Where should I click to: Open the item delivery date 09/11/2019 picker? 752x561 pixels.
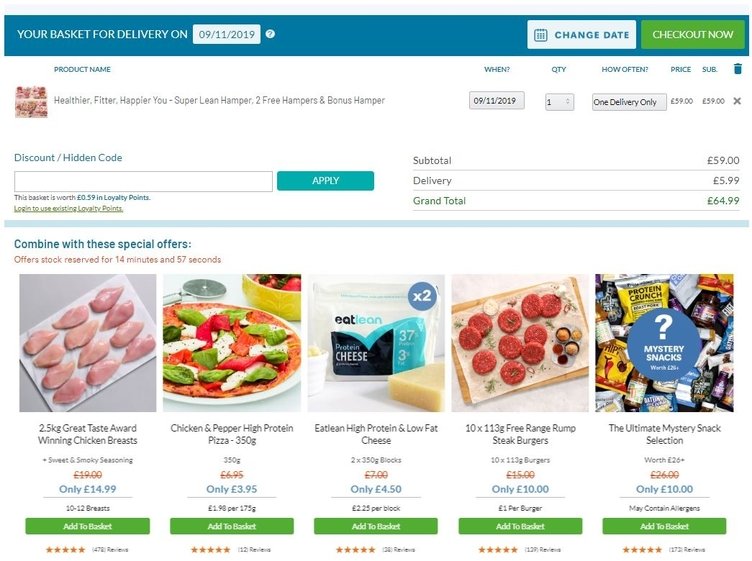[x=496, y=101]
